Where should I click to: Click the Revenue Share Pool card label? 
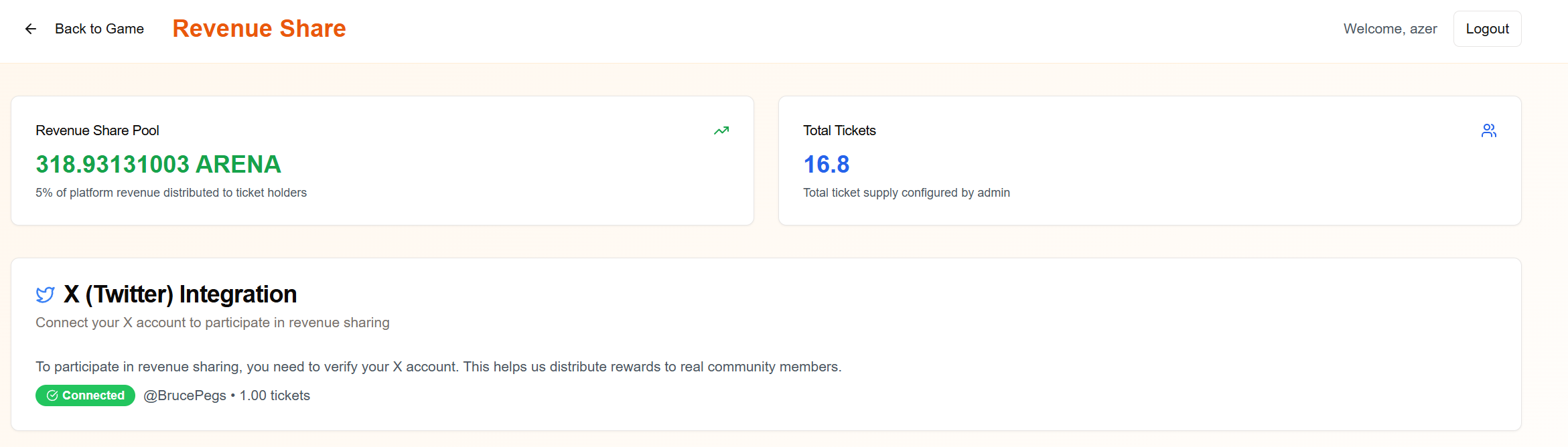pyautogui.click(x=97, y=130)
